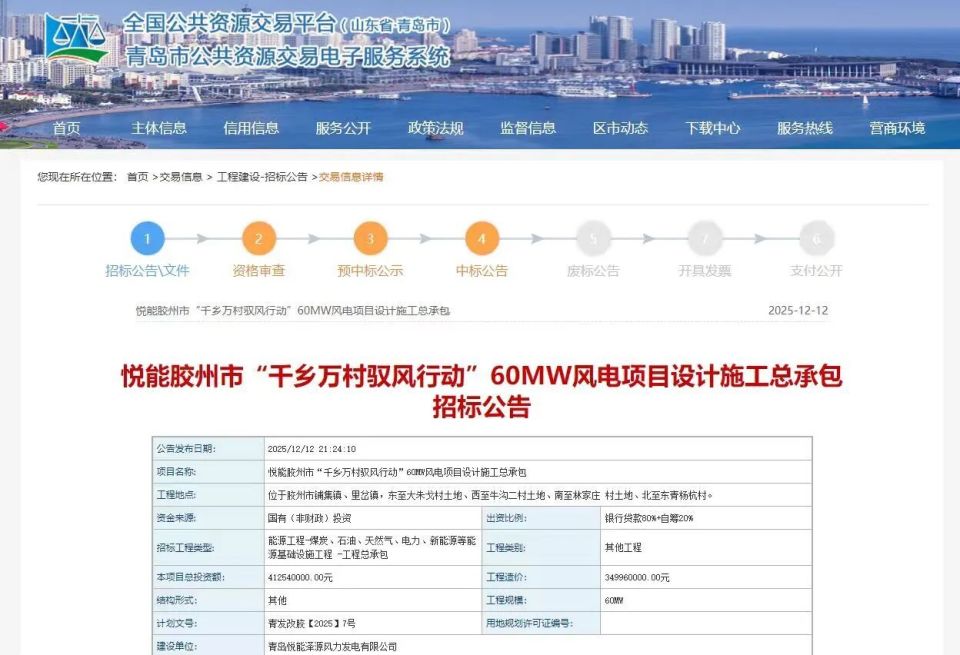Click the 预中标公示 step label
The image size is (960, 655).
[370, 271]
